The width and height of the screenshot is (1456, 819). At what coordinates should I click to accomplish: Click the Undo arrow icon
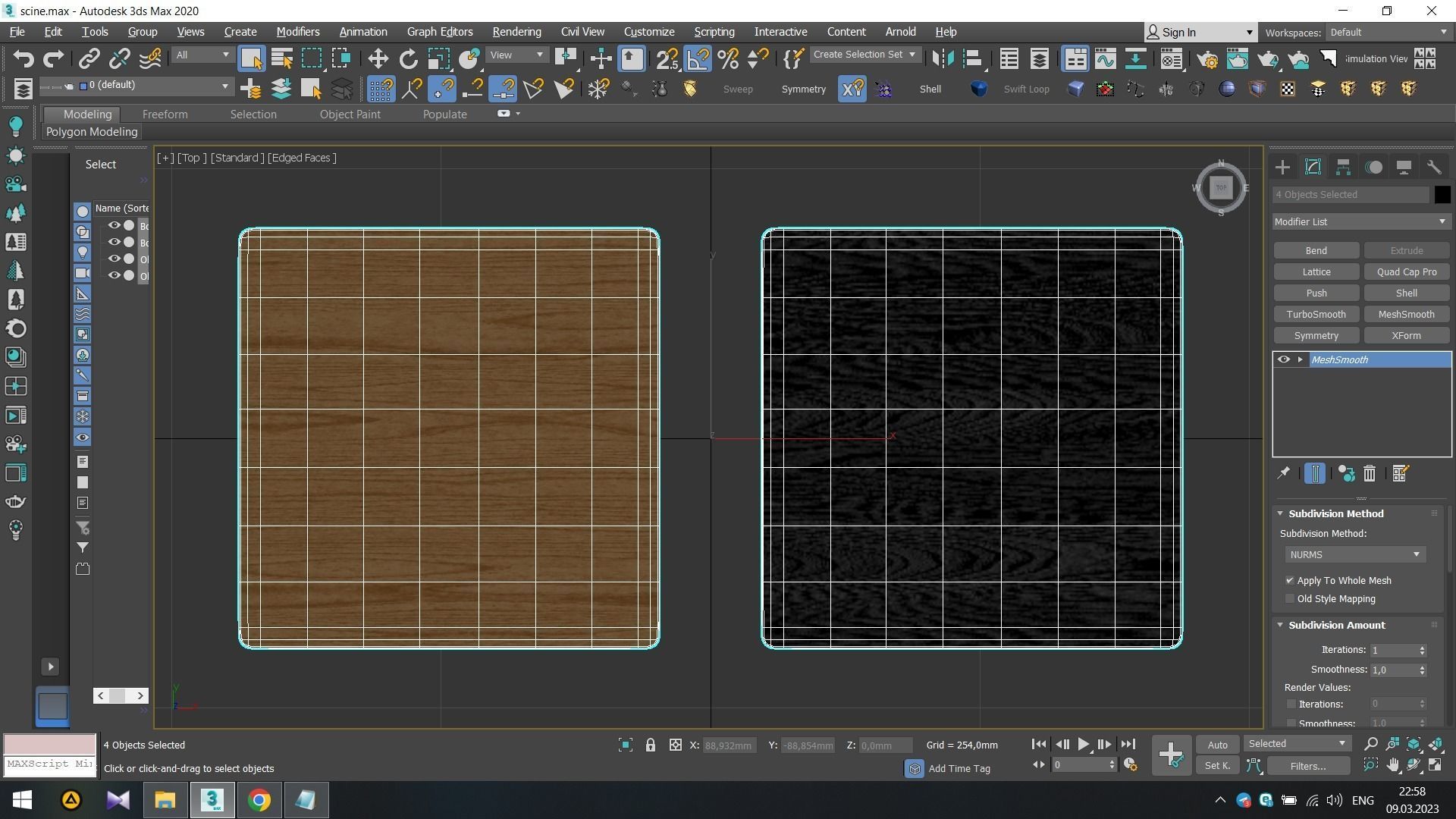tap(23, 59)
